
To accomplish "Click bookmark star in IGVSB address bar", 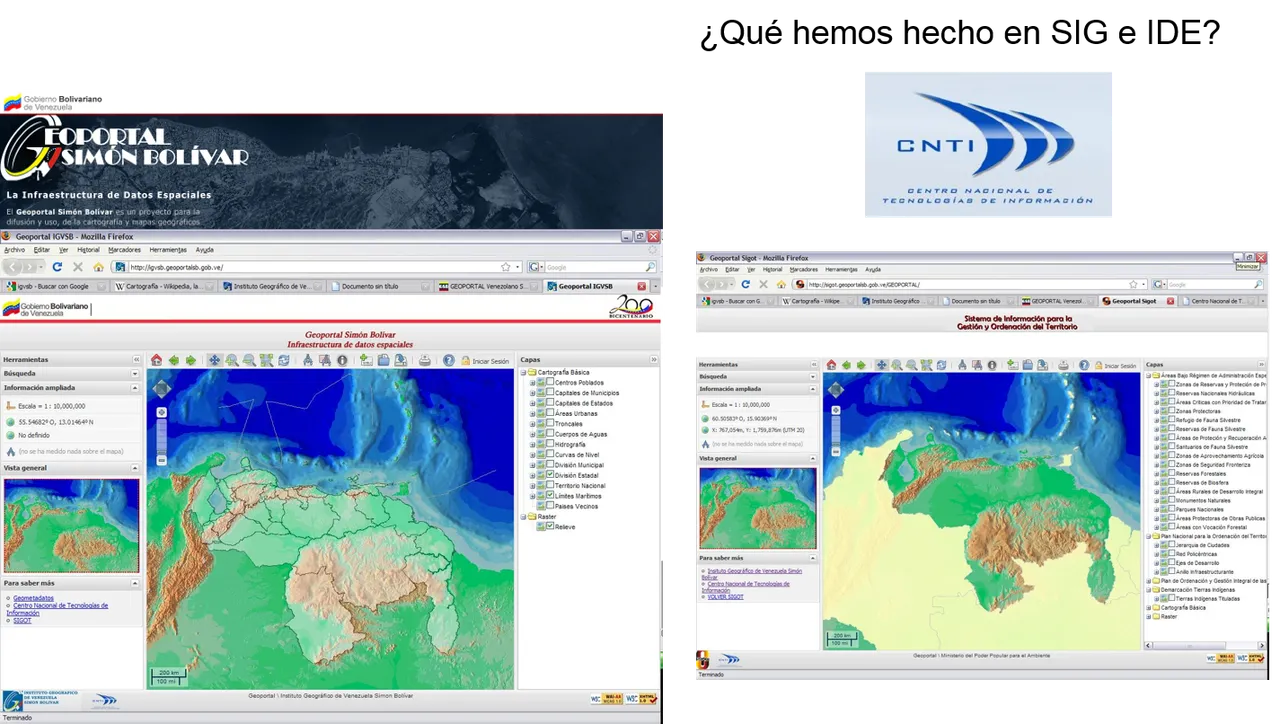I will tap(506, 267).
